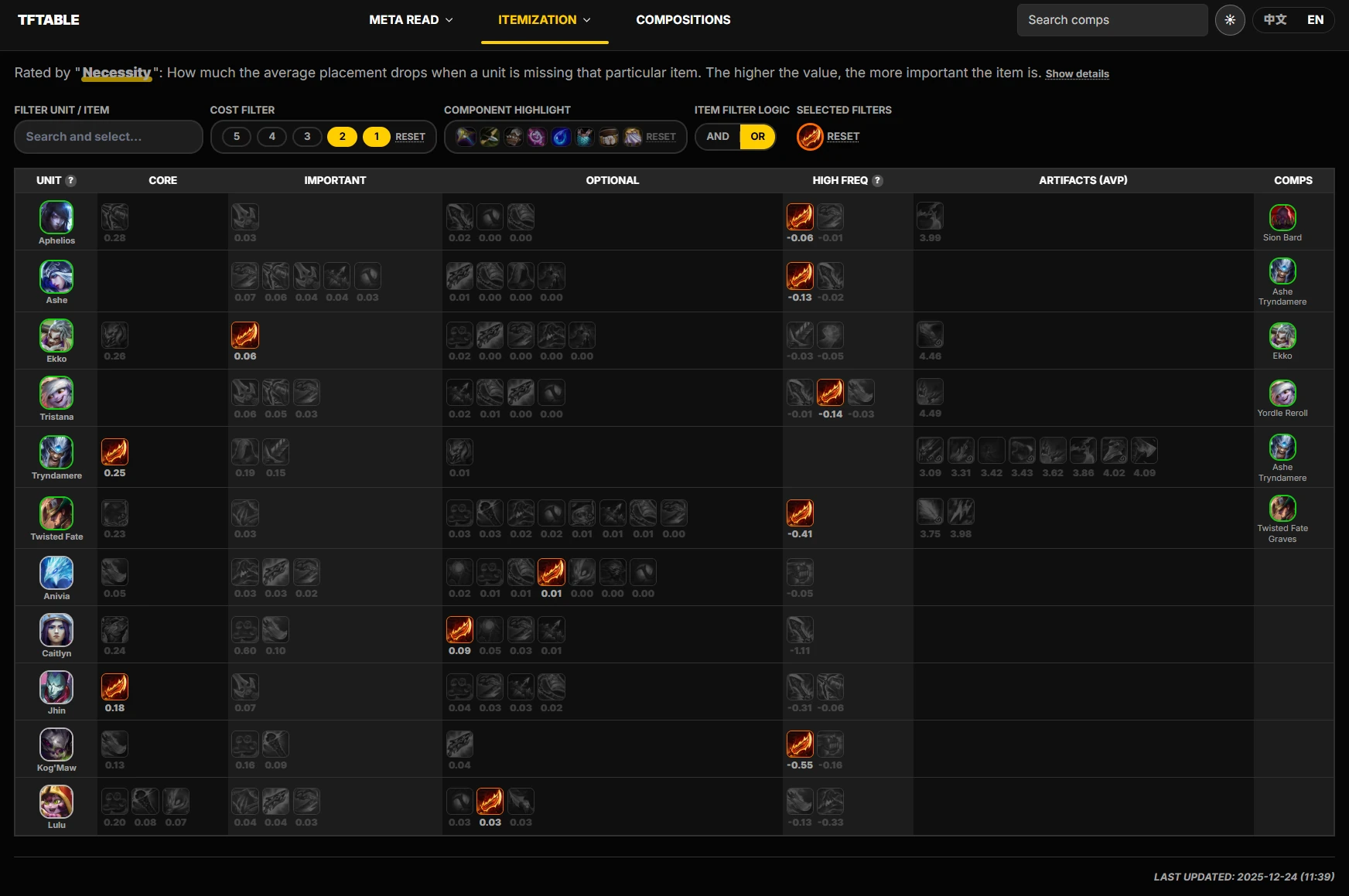Screen dimensions: 1349x896
Task: Go to TFTABLE home logo
Action: click(48, 20)
